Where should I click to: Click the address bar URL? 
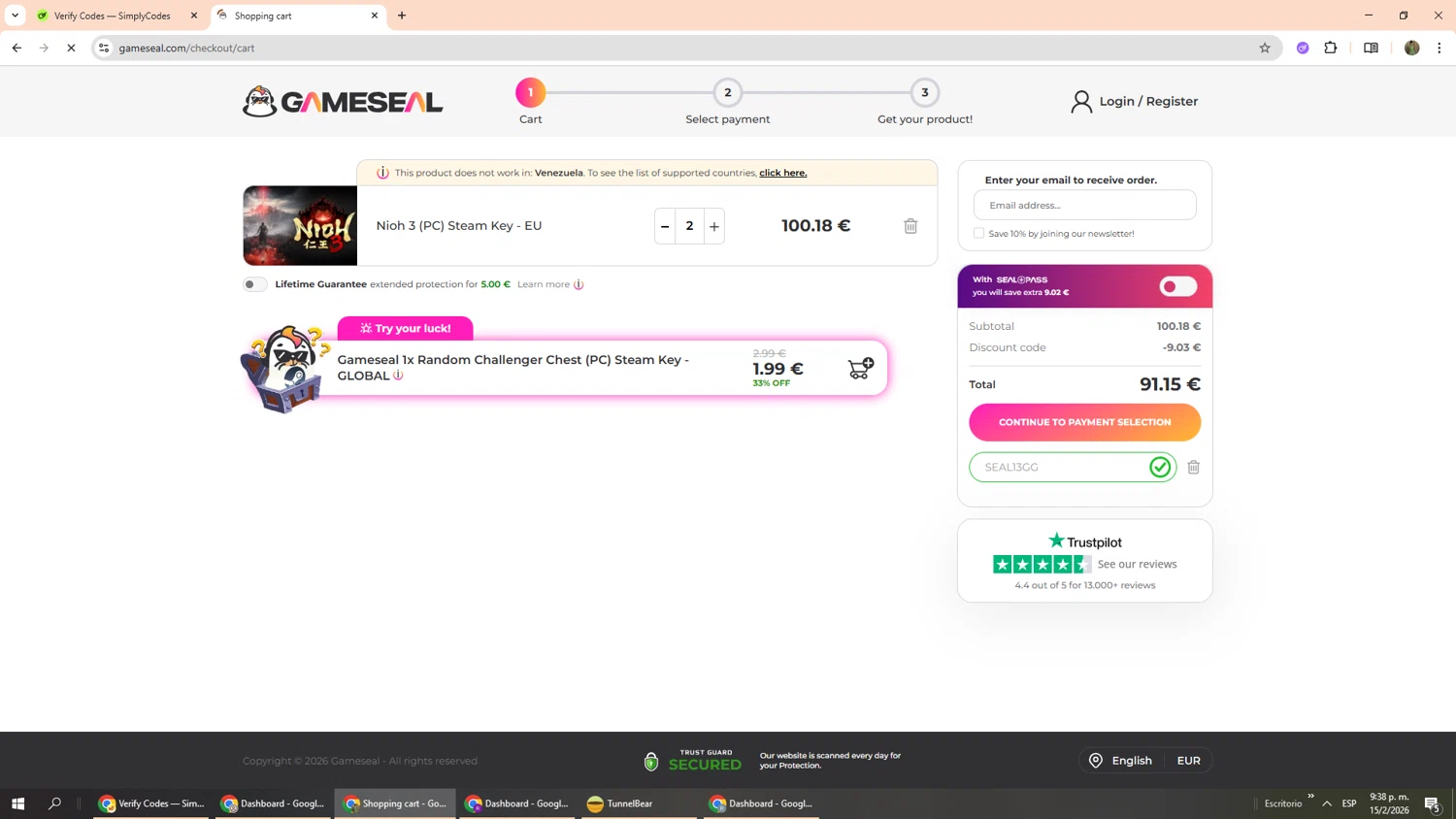tap(186, 48)
